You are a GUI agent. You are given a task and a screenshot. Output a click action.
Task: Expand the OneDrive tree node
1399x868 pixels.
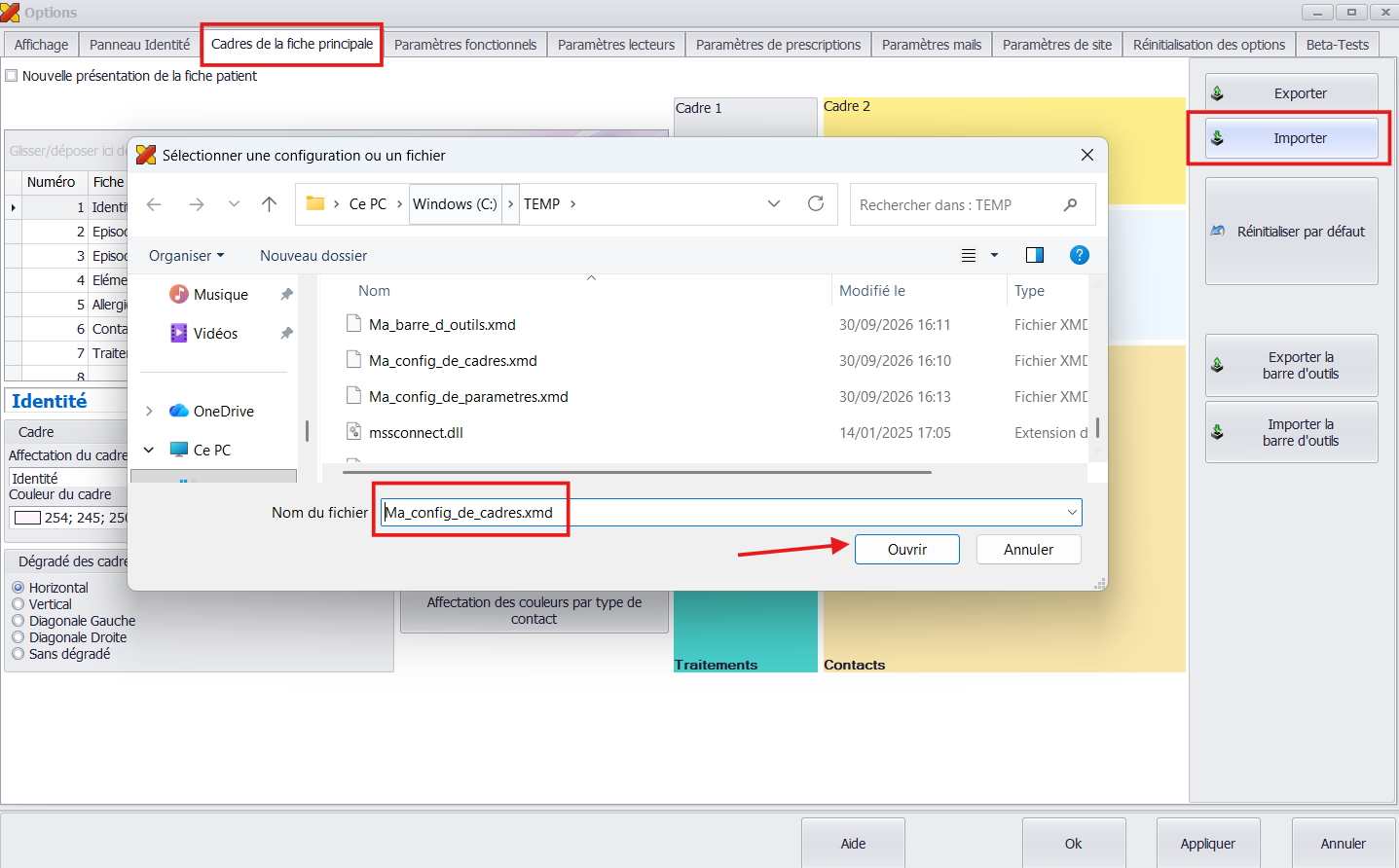pos(149,412)
